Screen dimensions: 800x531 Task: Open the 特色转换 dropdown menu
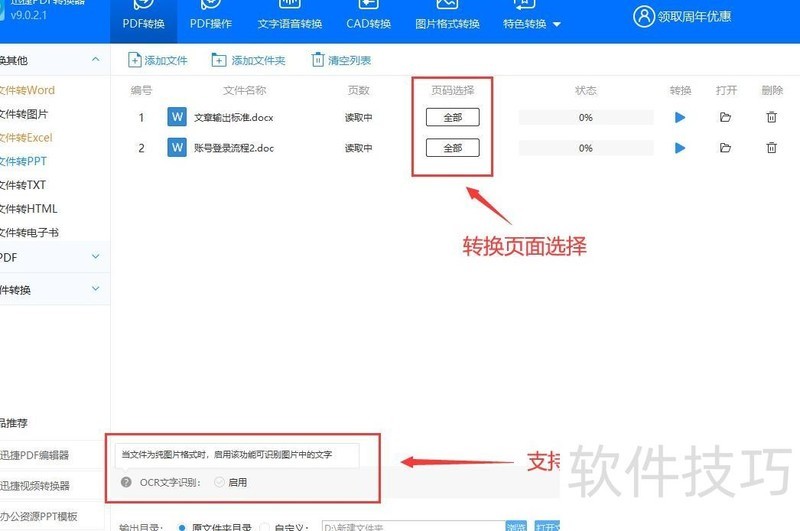click(531, 23)
